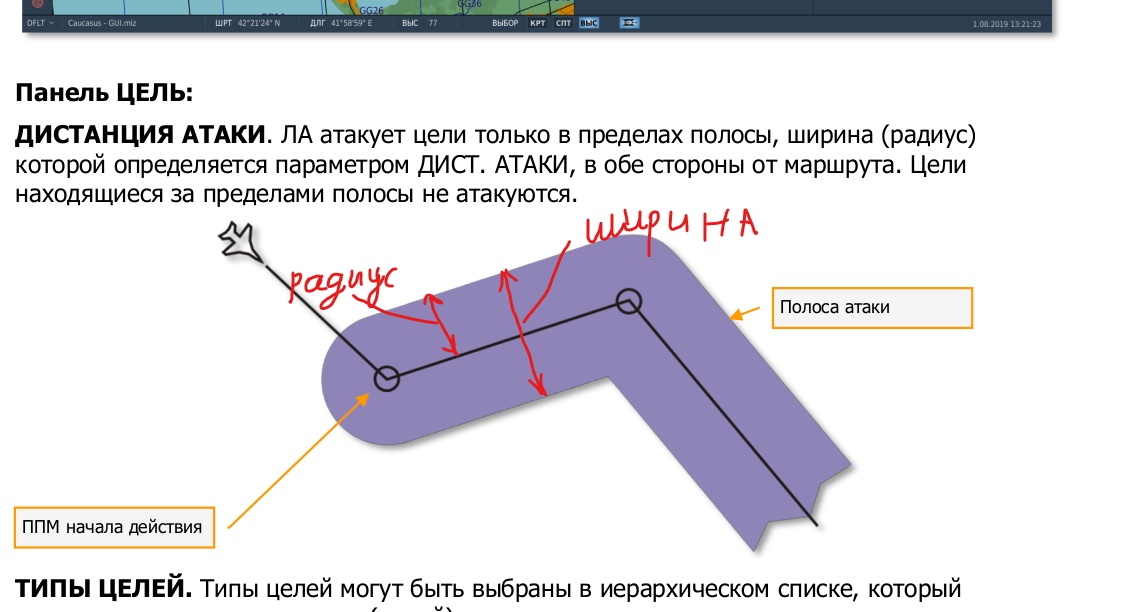Open the DFLT dropdown in status bar
Viewport: 1129px width, 612px height.
pos(40,23)
